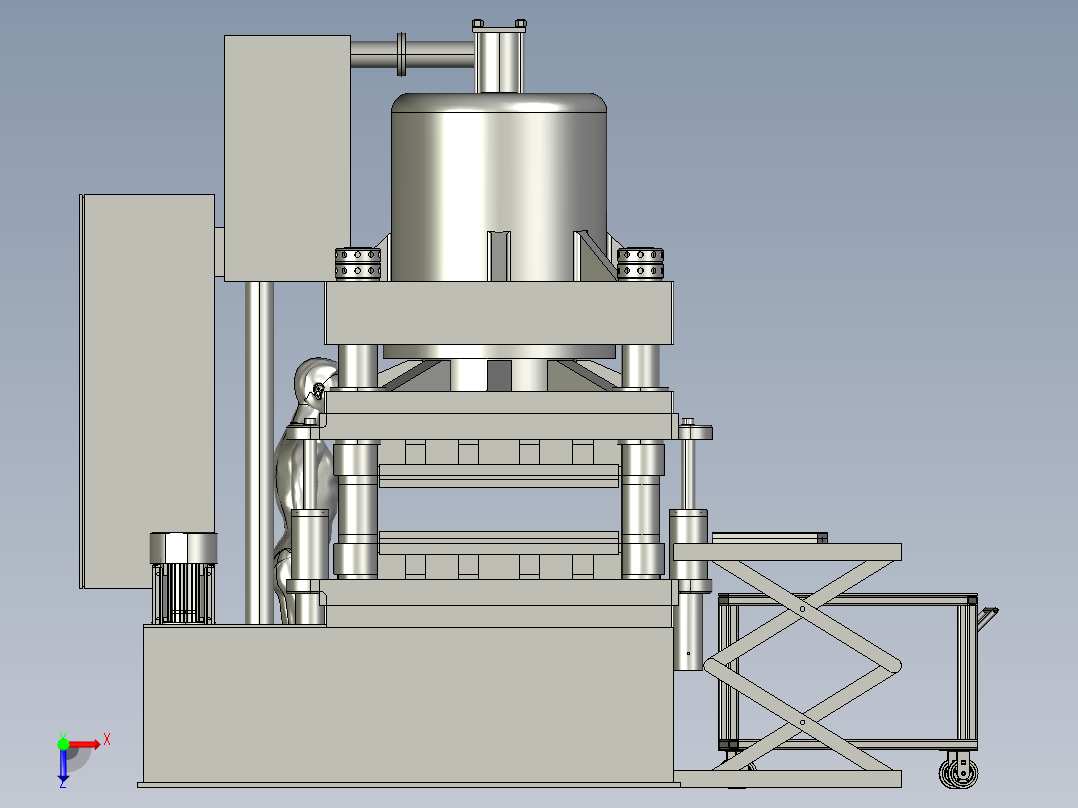Click the green Y axis ball of the triad

[x=63, y=743]
